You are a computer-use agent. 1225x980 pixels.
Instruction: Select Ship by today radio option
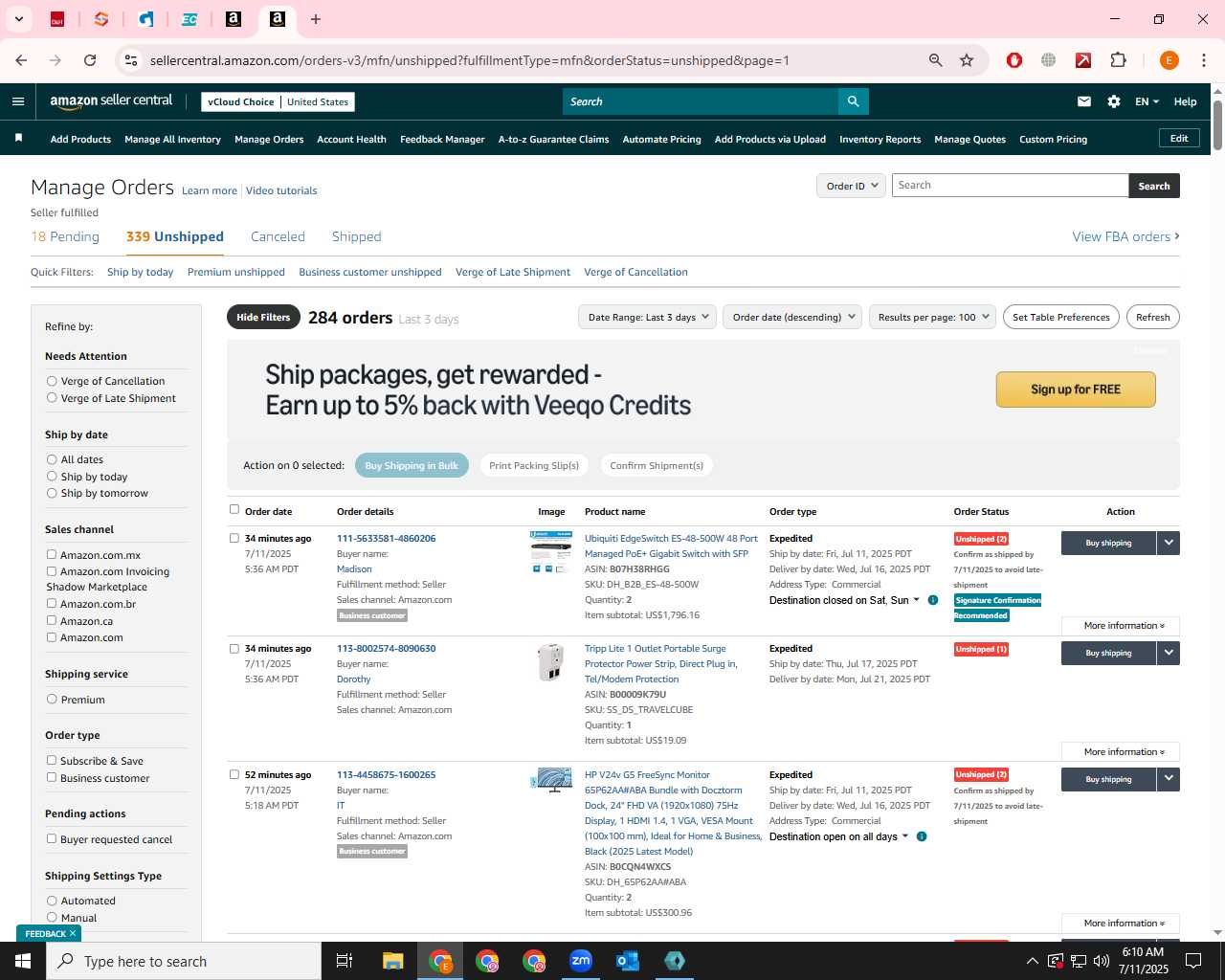click(x=52, y=477)
